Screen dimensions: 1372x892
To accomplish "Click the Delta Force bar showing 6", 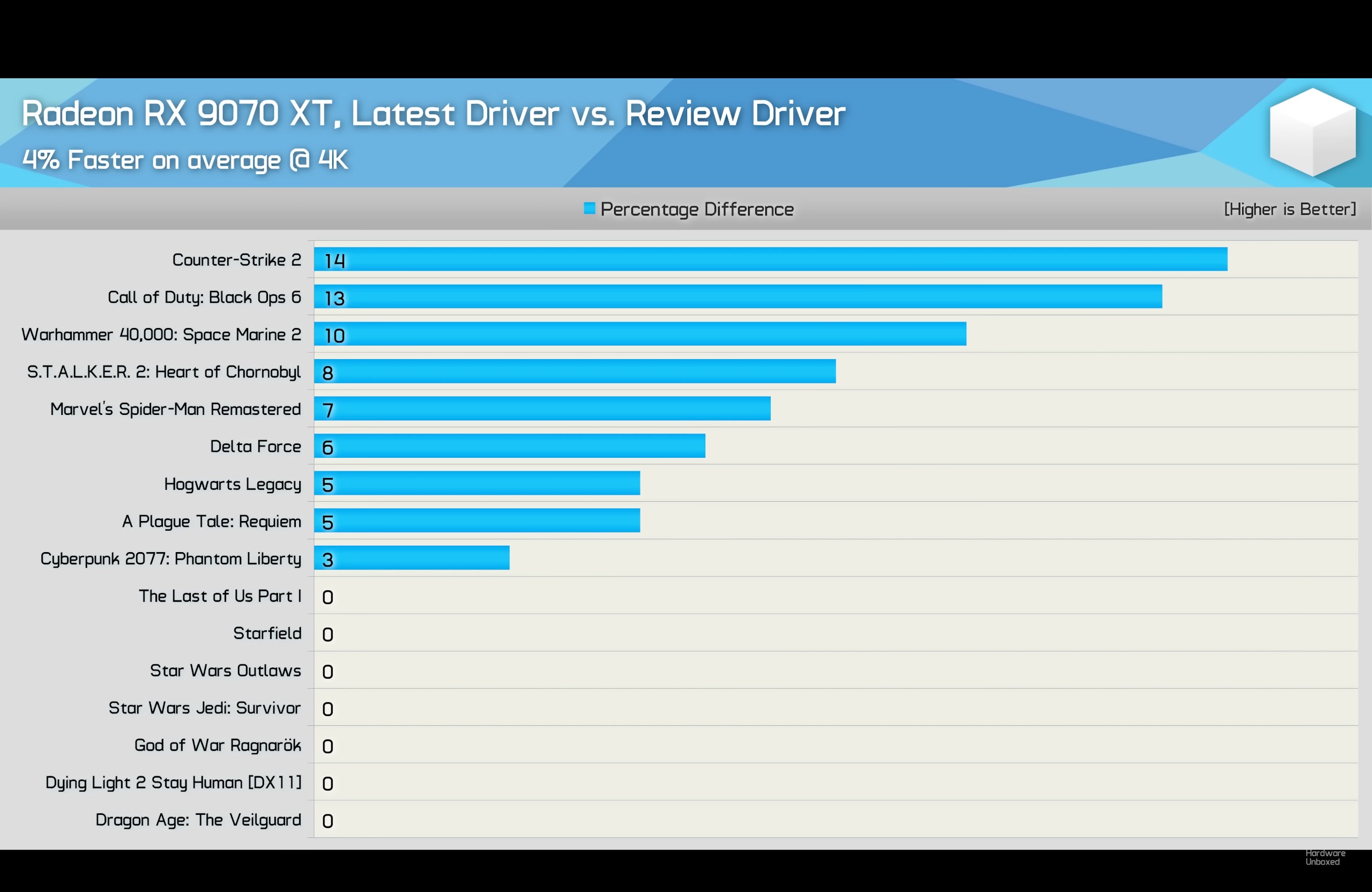I will click(x=510, y=445).
